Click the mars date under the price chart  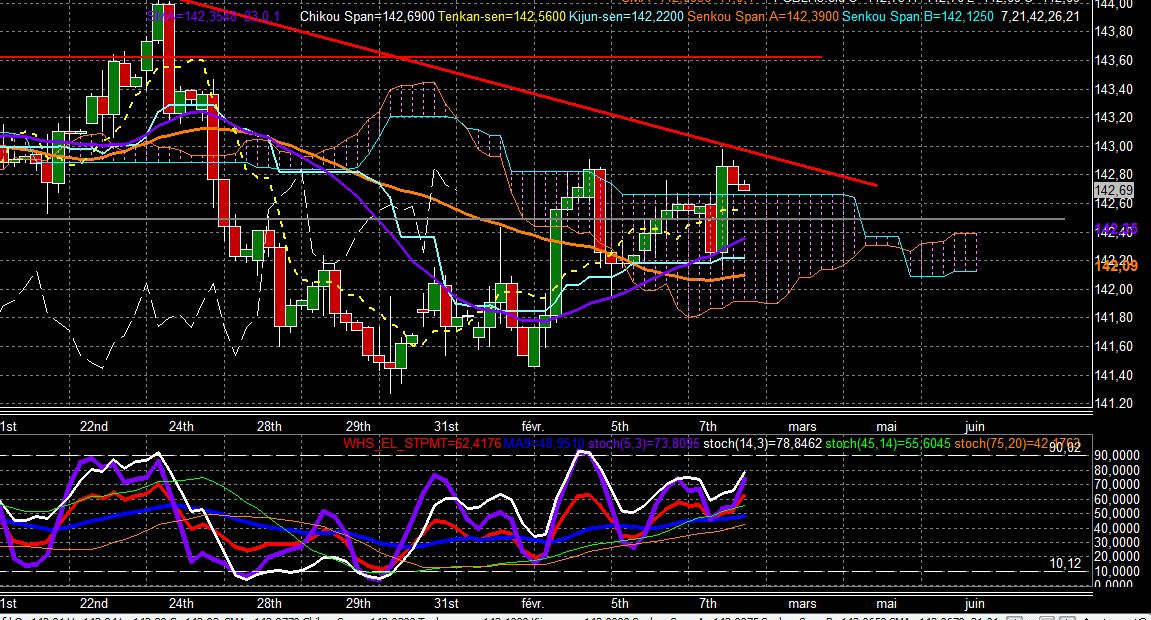802,426
